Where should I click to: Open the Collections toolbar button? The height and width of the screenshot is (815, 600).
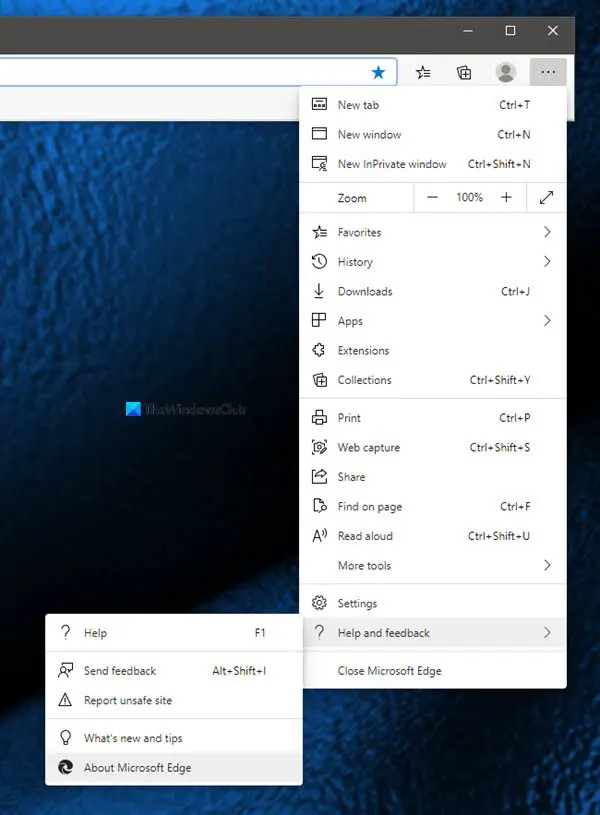pos(464,72)
